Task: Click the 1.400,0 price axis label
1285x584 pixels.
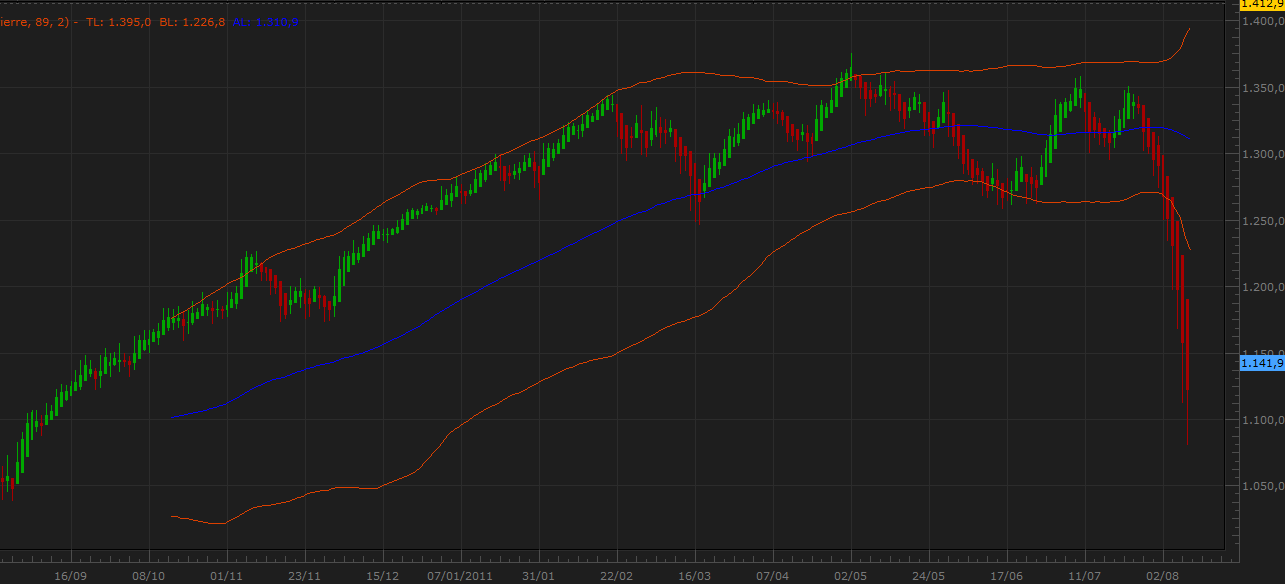Action: tap(1262, 22)
